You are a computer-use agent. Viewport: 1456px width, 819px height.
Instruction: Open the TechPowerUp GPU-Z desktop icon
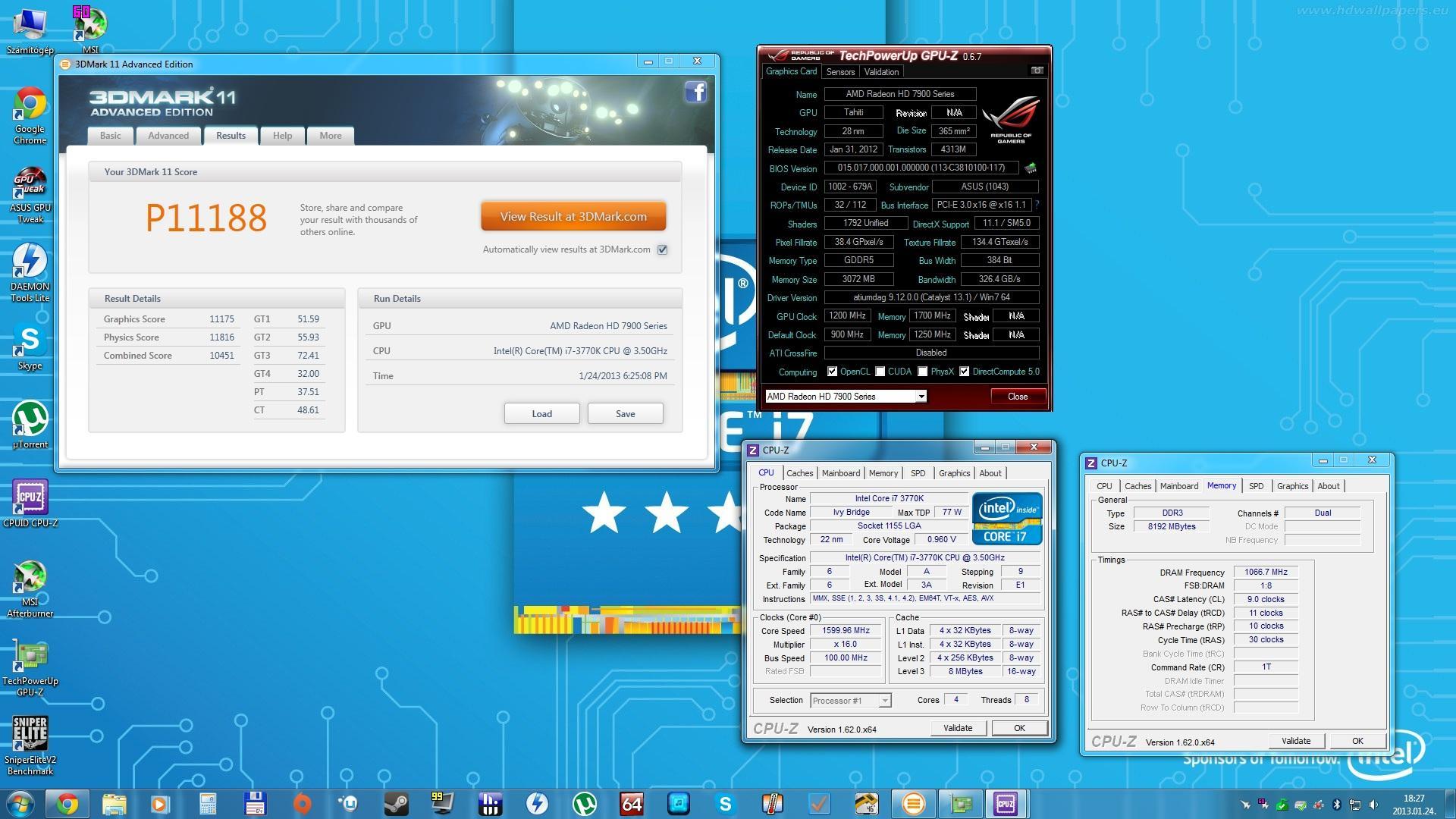[x=30, y=668]
